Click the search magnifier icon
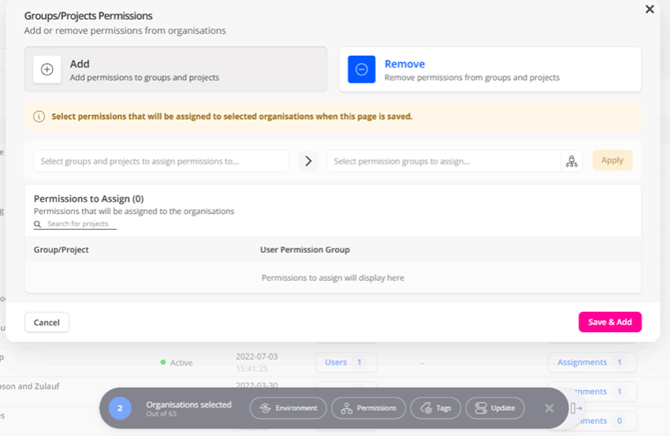Viewport: 670px width, 436px height. tap(39, 224)
